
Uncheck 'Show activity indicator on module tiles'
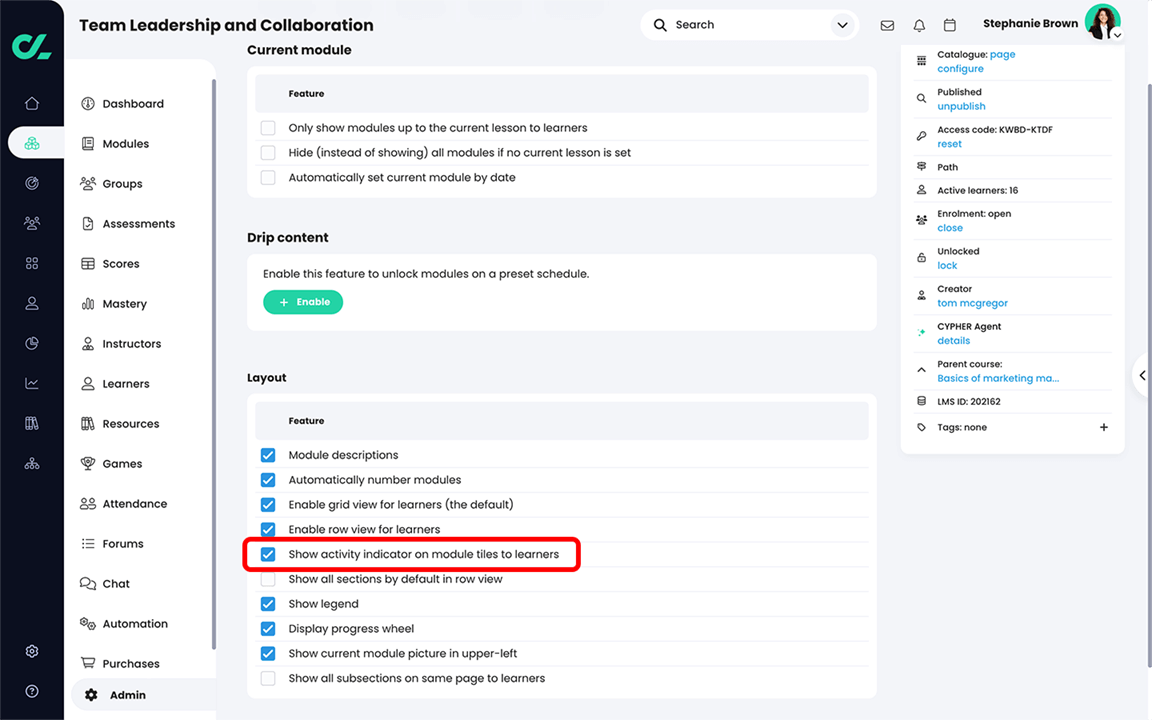(x=268, y=555)
